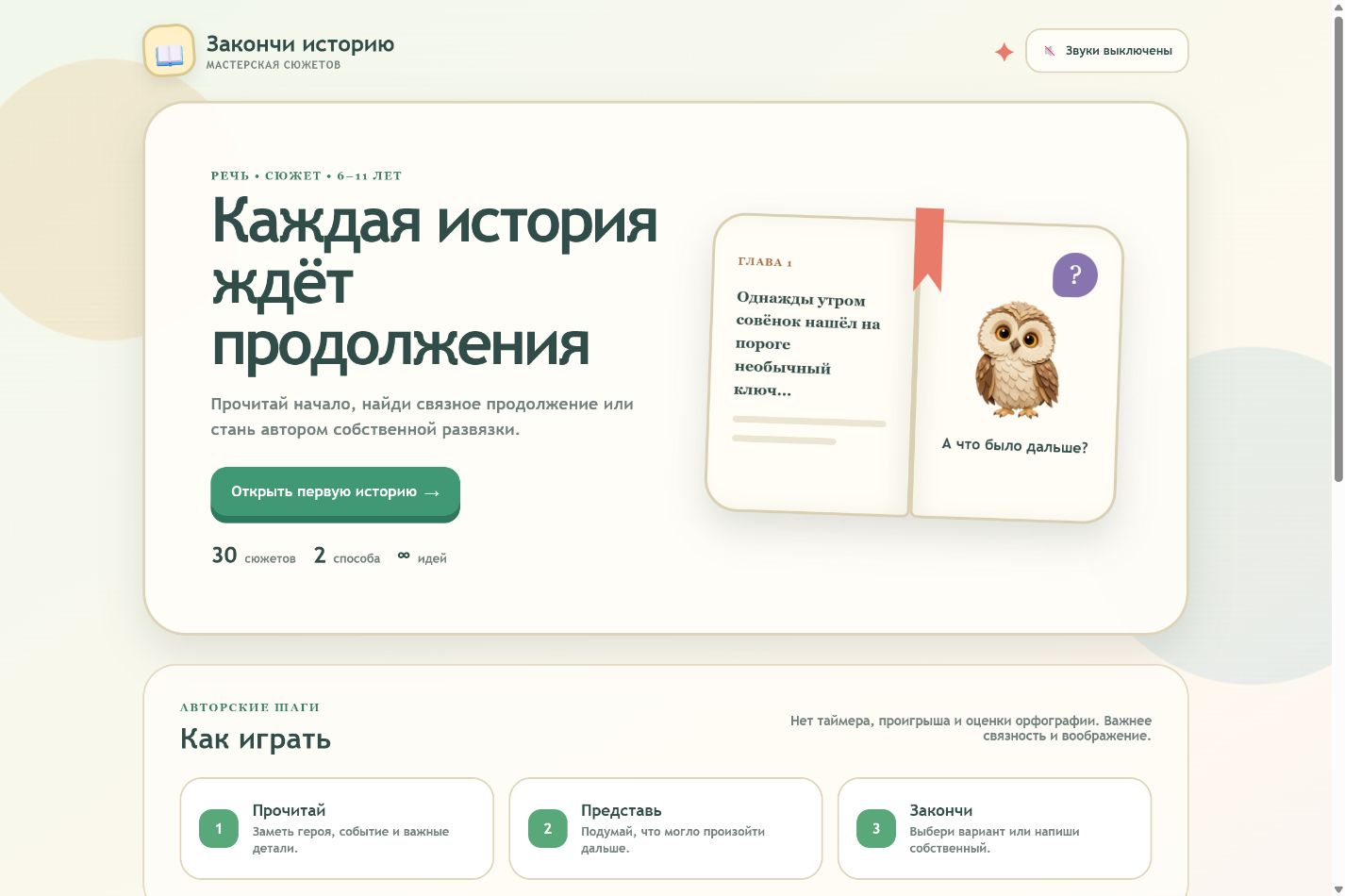Select the 'Прочитай' step card
The height and width of the screenshot is (896, 1345).
(337, 828)
